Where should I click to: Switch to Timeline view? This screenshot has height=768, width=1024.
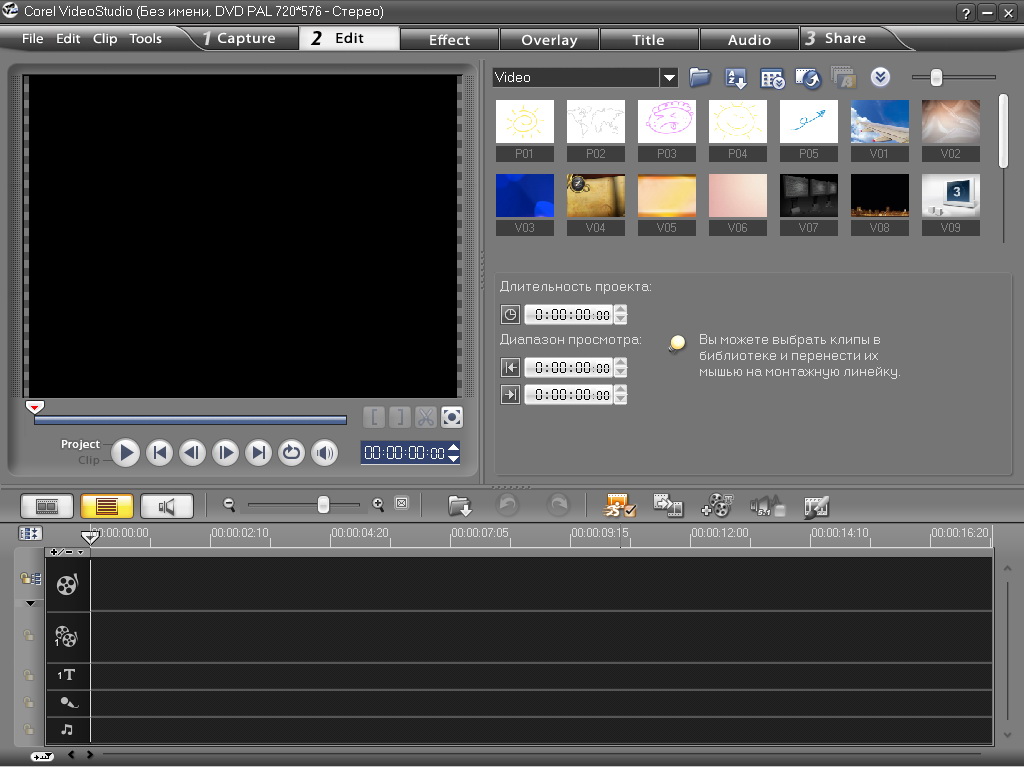click(106, 506)
